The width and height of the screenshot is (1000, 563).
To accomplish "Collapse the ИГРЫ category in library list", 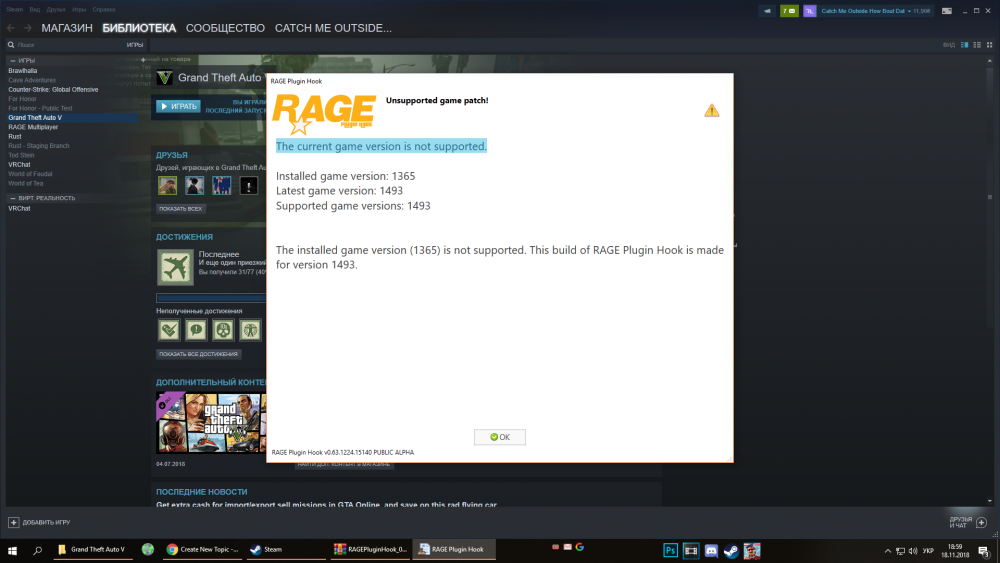I will [x=13, y=61].
